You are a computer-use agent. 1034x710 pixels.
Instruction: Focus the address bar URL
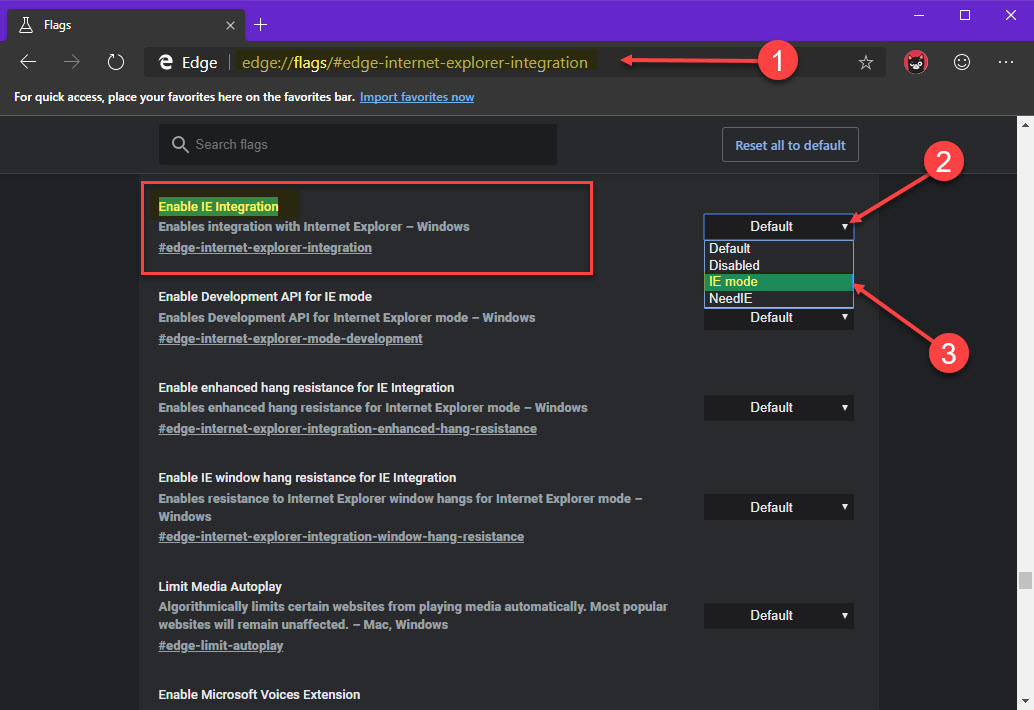coord(414,63)
